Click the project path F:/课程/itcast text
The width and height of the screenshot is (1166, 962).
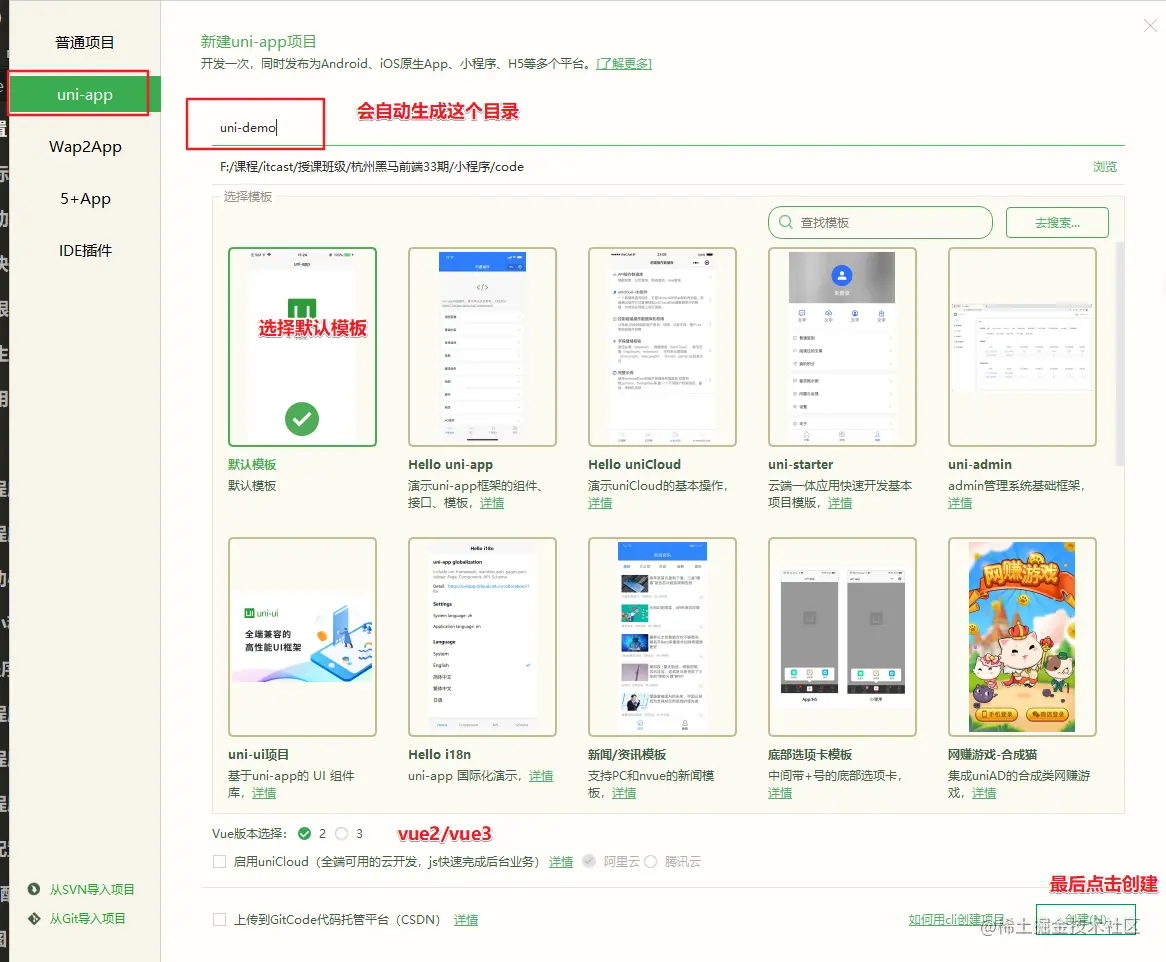372,167
